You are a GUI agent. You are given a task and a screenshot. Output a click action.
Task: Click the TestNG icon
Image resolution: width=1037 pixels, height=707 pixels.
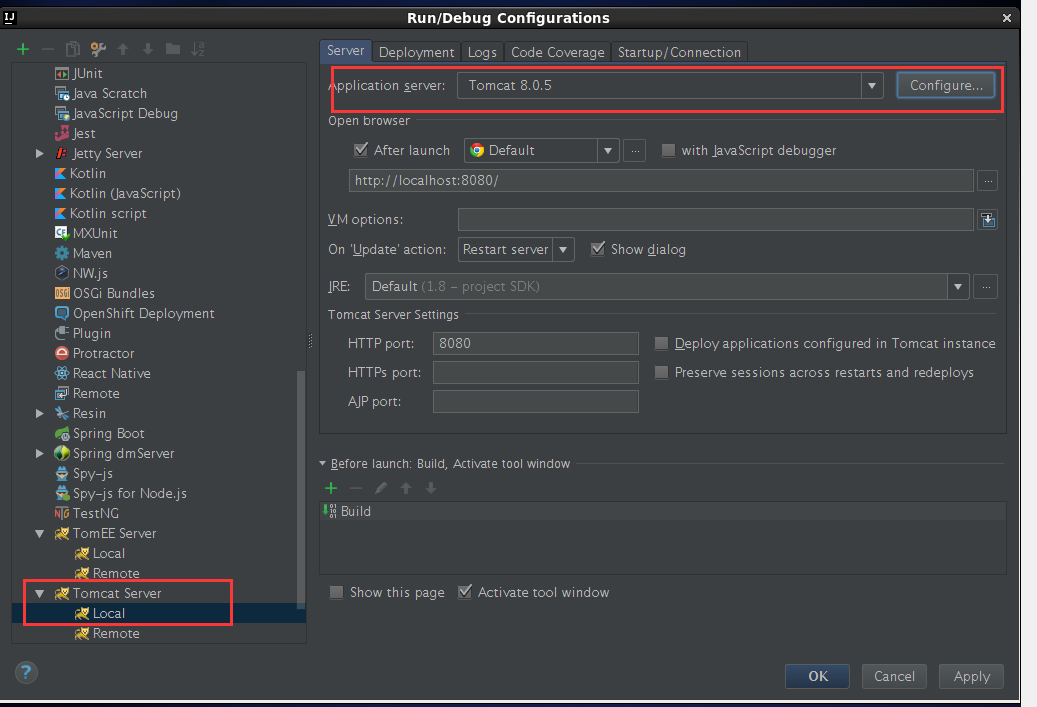coord(62,513)
